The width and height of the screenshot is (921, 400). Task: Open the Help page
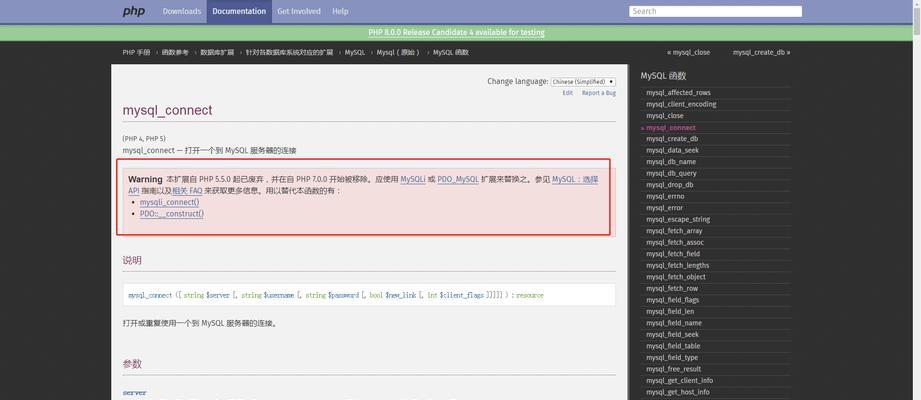pos(340,11)
